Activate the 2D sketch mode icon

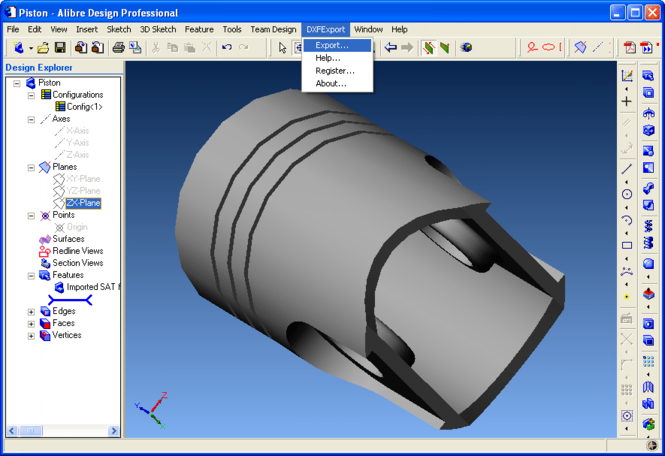[x=627, y=76]
